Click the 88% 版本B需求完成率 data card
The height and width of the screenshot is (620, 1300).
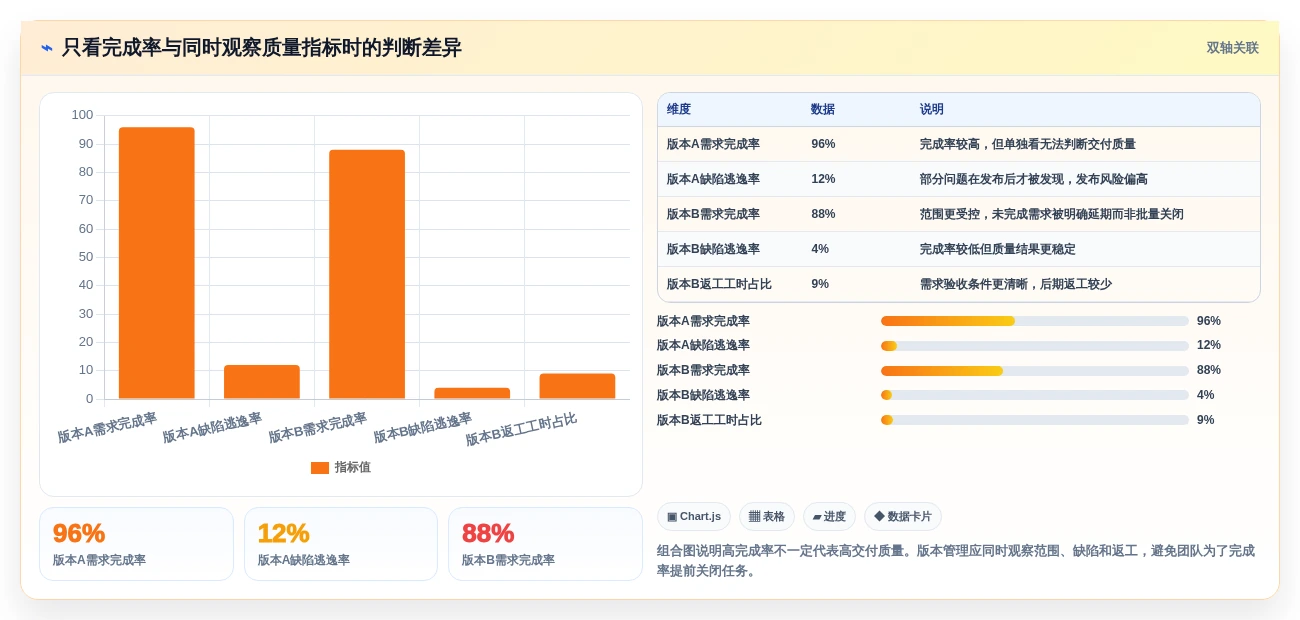(x=545, y=544)
